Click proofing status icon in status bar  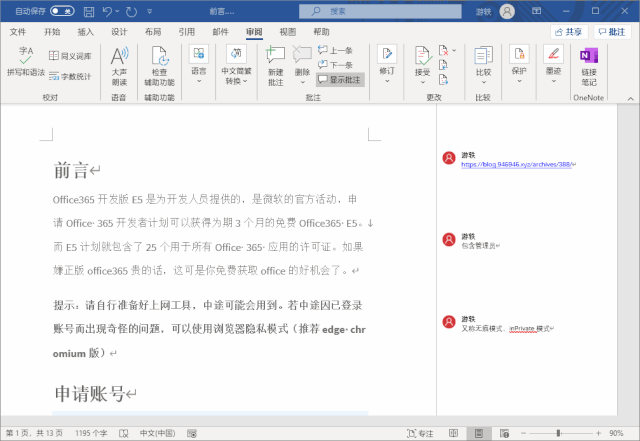(x=124, y=433)
